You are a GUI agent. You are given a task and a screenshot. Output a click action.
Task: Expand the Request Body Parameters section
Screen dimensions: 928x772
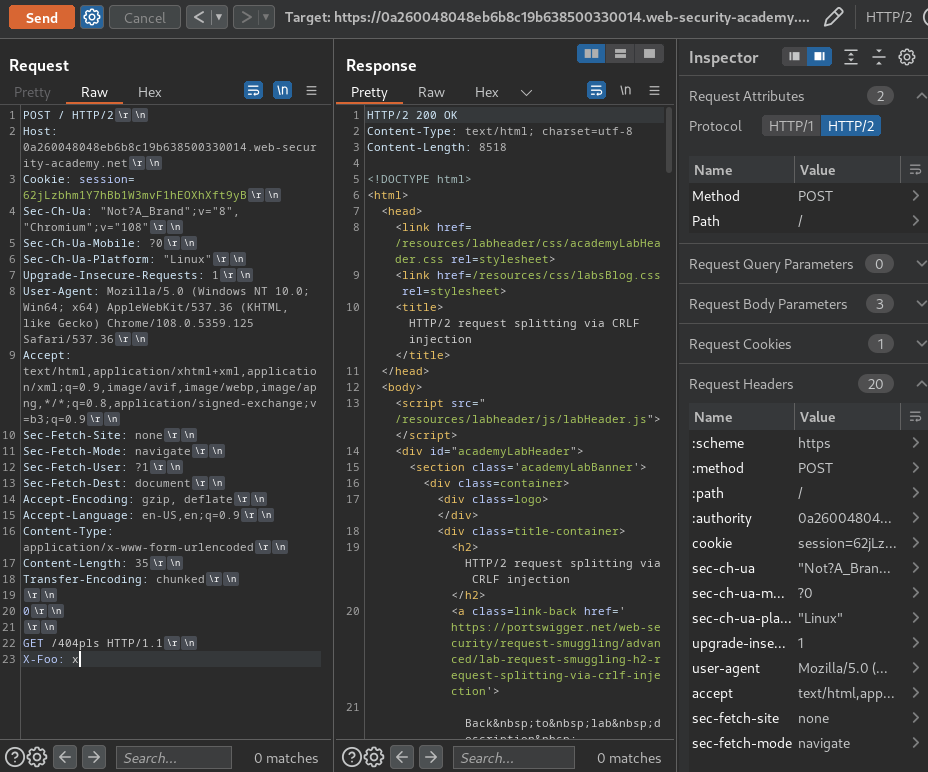coord(920,304)
